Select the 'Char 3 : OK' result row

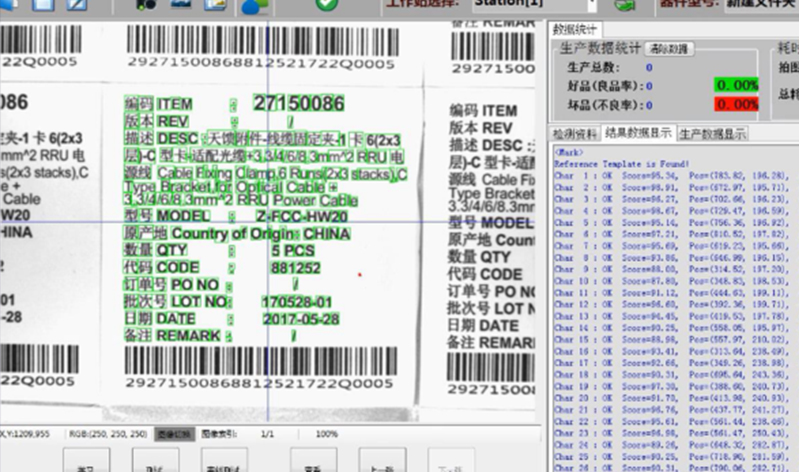[x=672, y=199]
